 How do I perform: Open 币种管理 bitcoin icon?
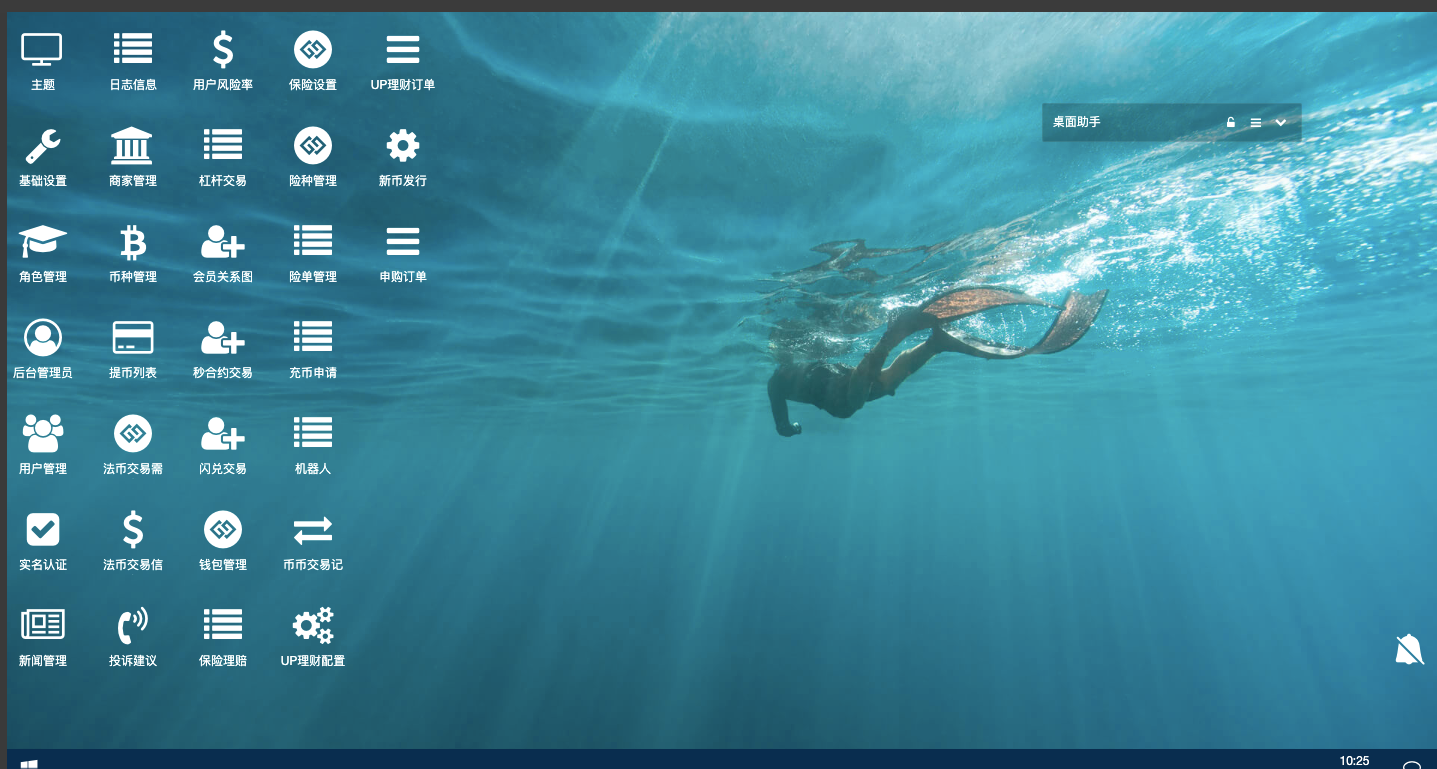point(132,242)
